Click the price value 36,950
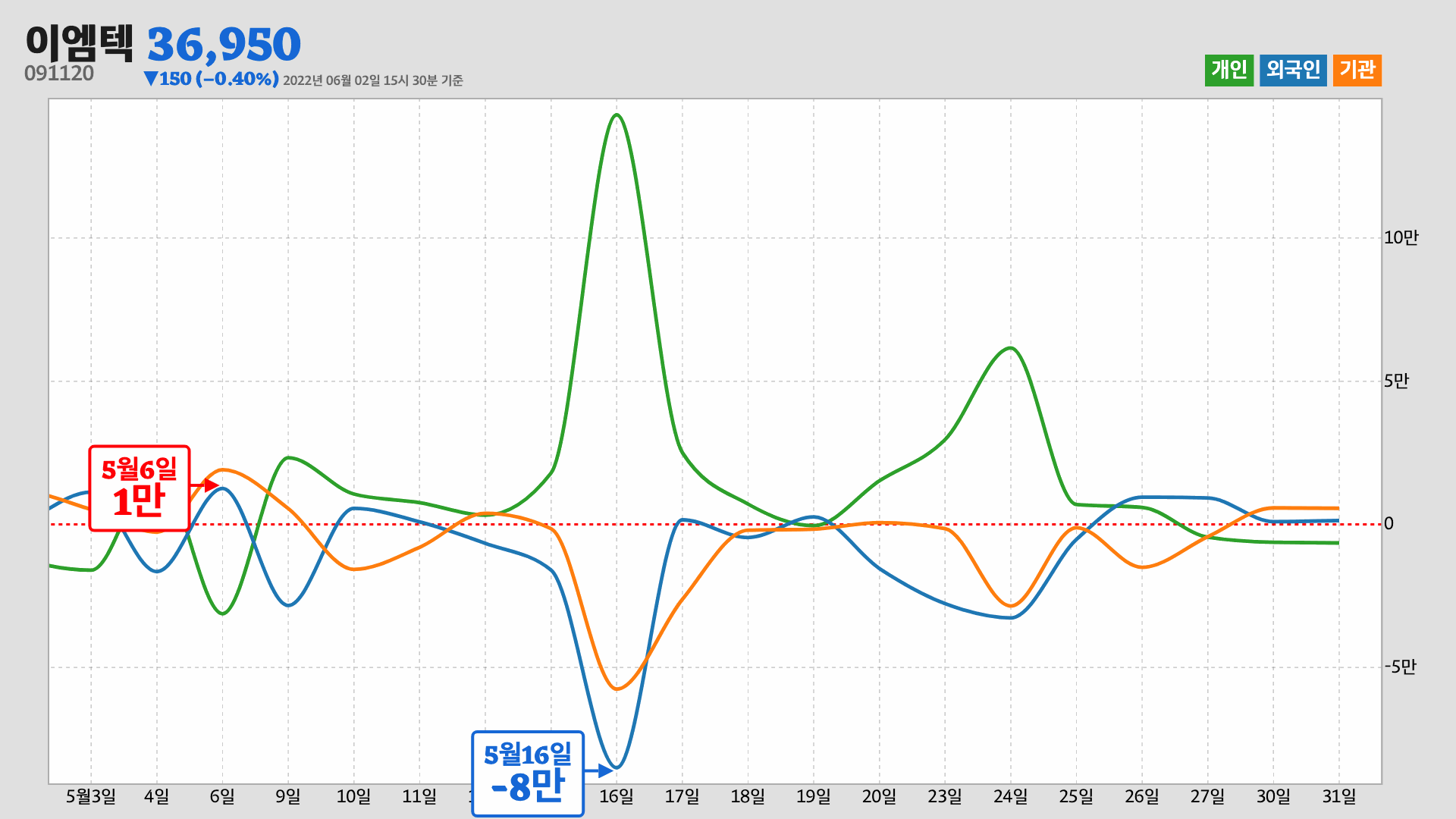1456x819 pixels. 224,44
